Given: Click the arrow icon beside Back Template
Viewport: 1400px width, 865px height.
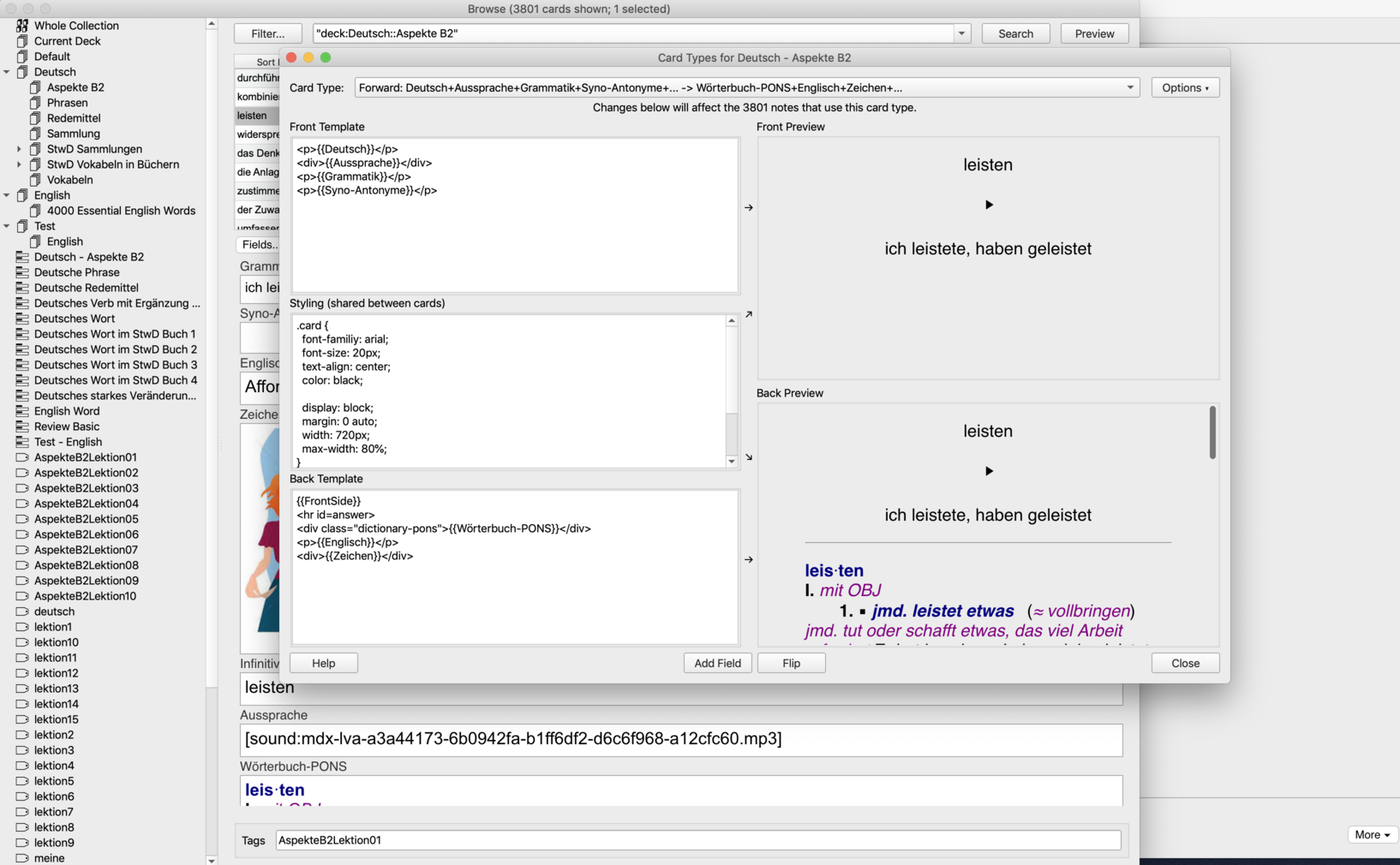Looking at the screenshot, I should (749, 559).
